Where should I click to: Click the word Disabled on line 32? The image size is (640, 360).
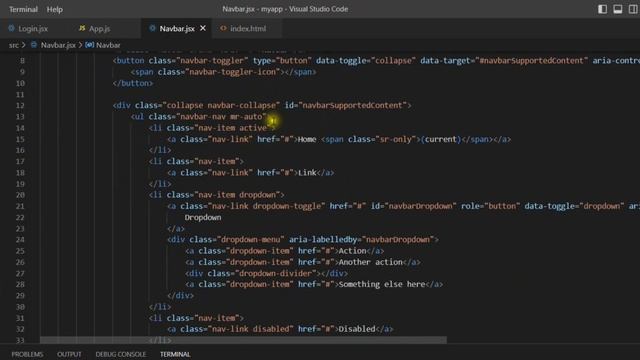pyautogui.click(x=357, y=329)
